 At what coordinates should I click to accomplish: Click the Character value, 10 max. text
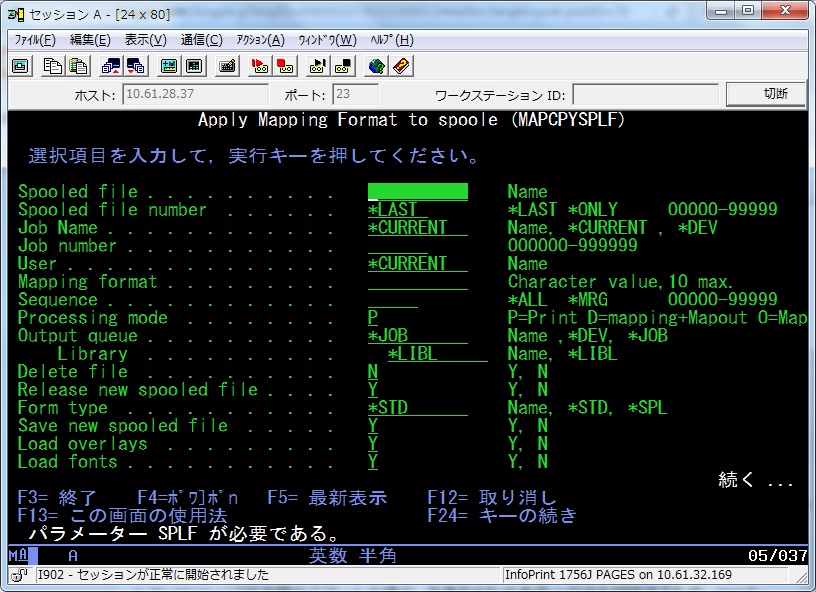point(620,281)
